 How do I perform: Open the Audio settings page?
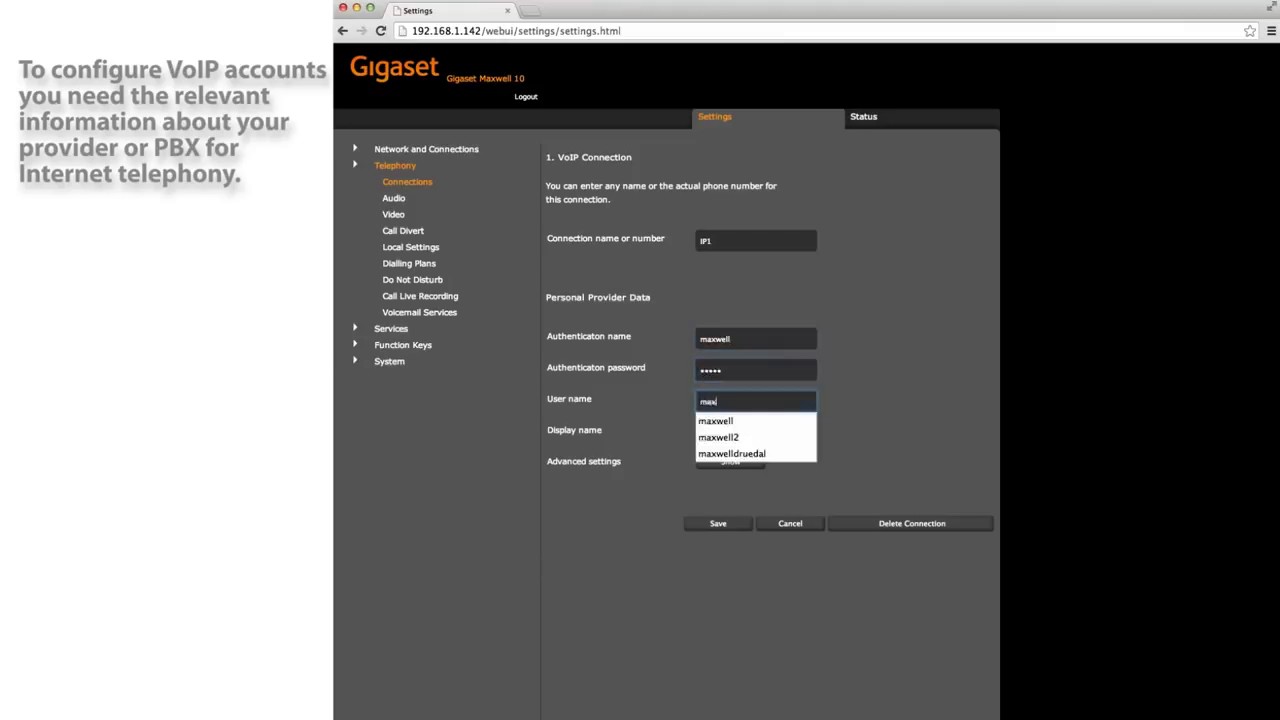pos(394,198)
